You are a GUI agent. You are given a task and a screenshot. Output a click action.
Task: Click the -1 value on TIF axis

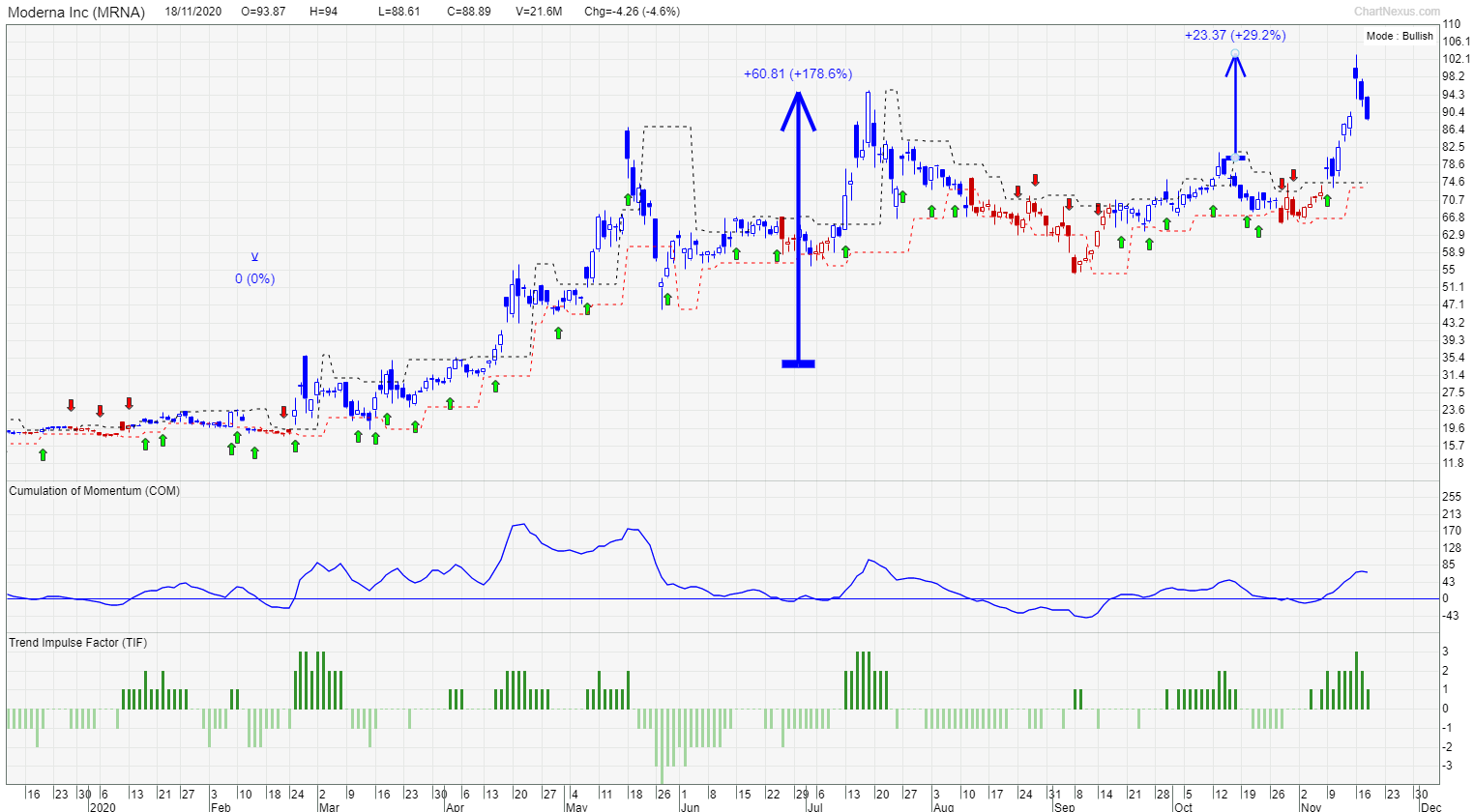tap(1448, 727)
